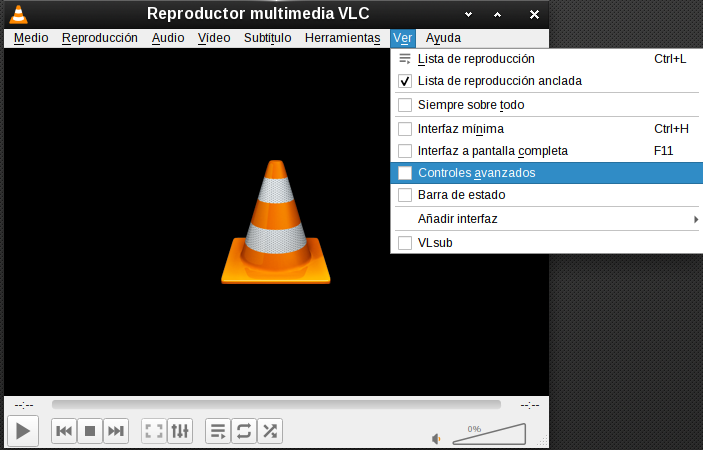This screenshot has width=703, height=450.
Task: Close the VLC window
Action: [534, 14]
